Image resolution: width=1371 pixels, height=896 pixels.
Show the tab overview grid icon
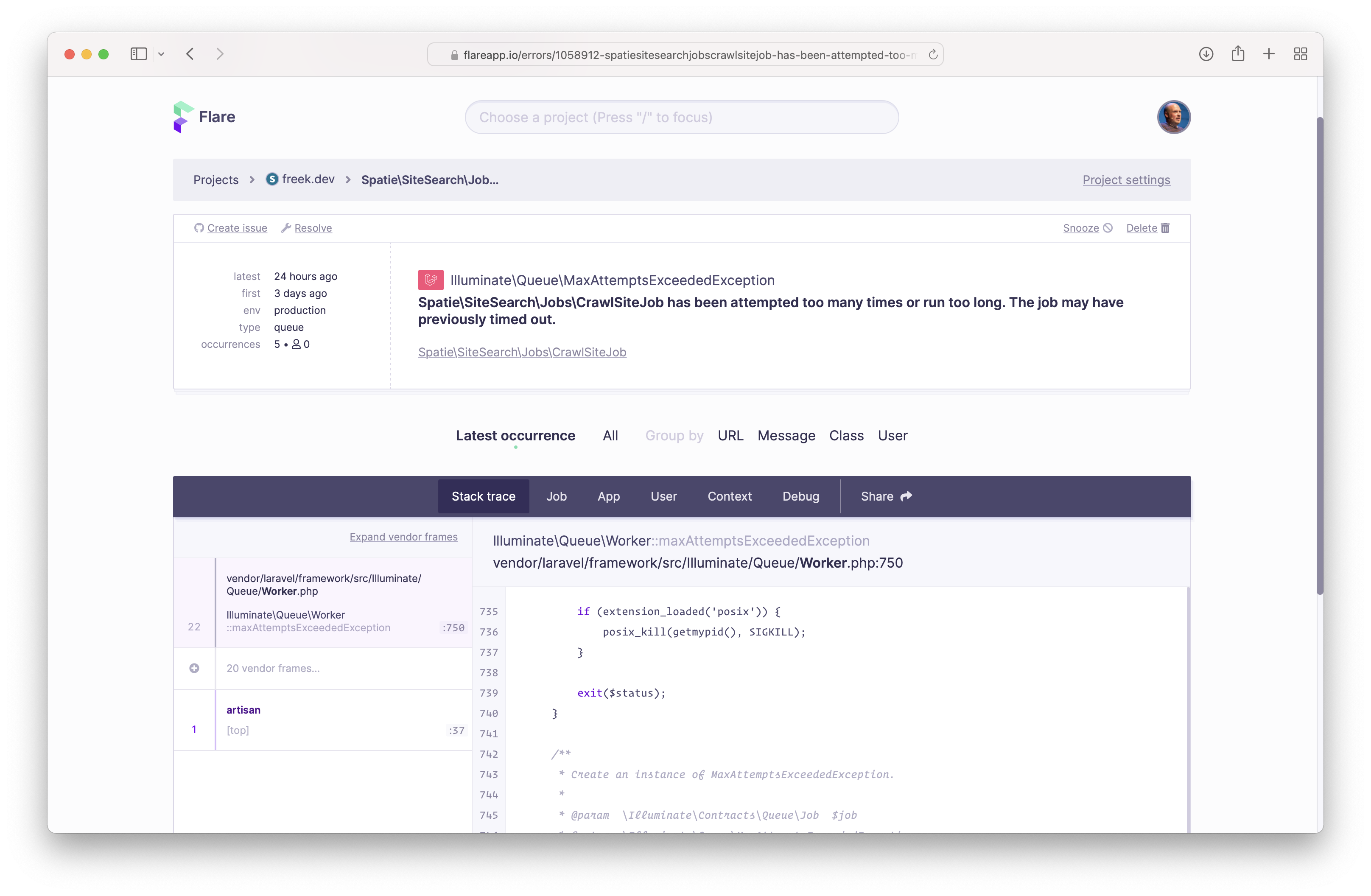click(1300, 54)
